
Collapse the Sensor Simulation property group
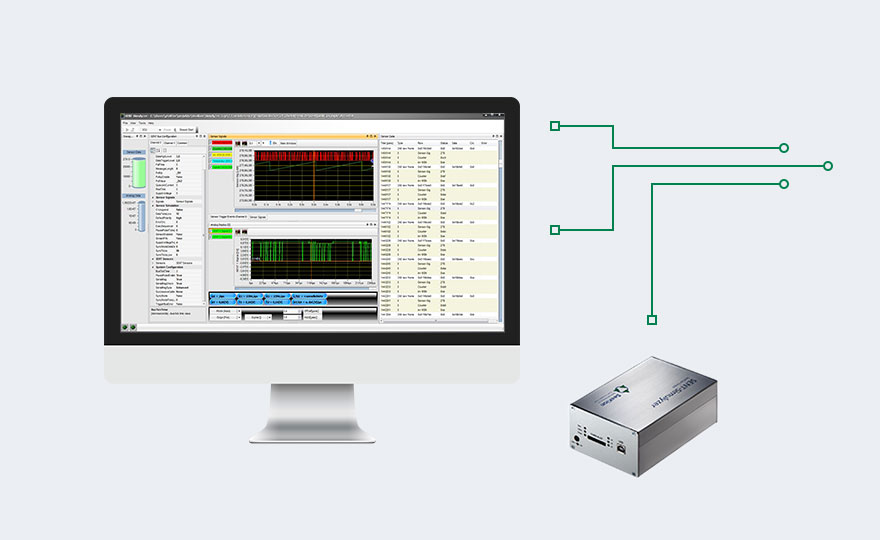click(x=153, y=205)
